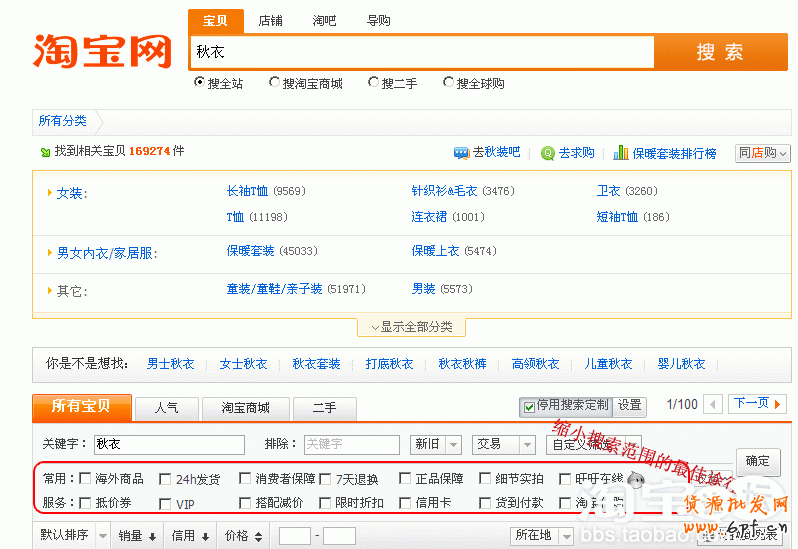Click the 保暖套装排行榜 bar chart icon
798x549 pixels.
pyautogui.click(x=621, y=153)
